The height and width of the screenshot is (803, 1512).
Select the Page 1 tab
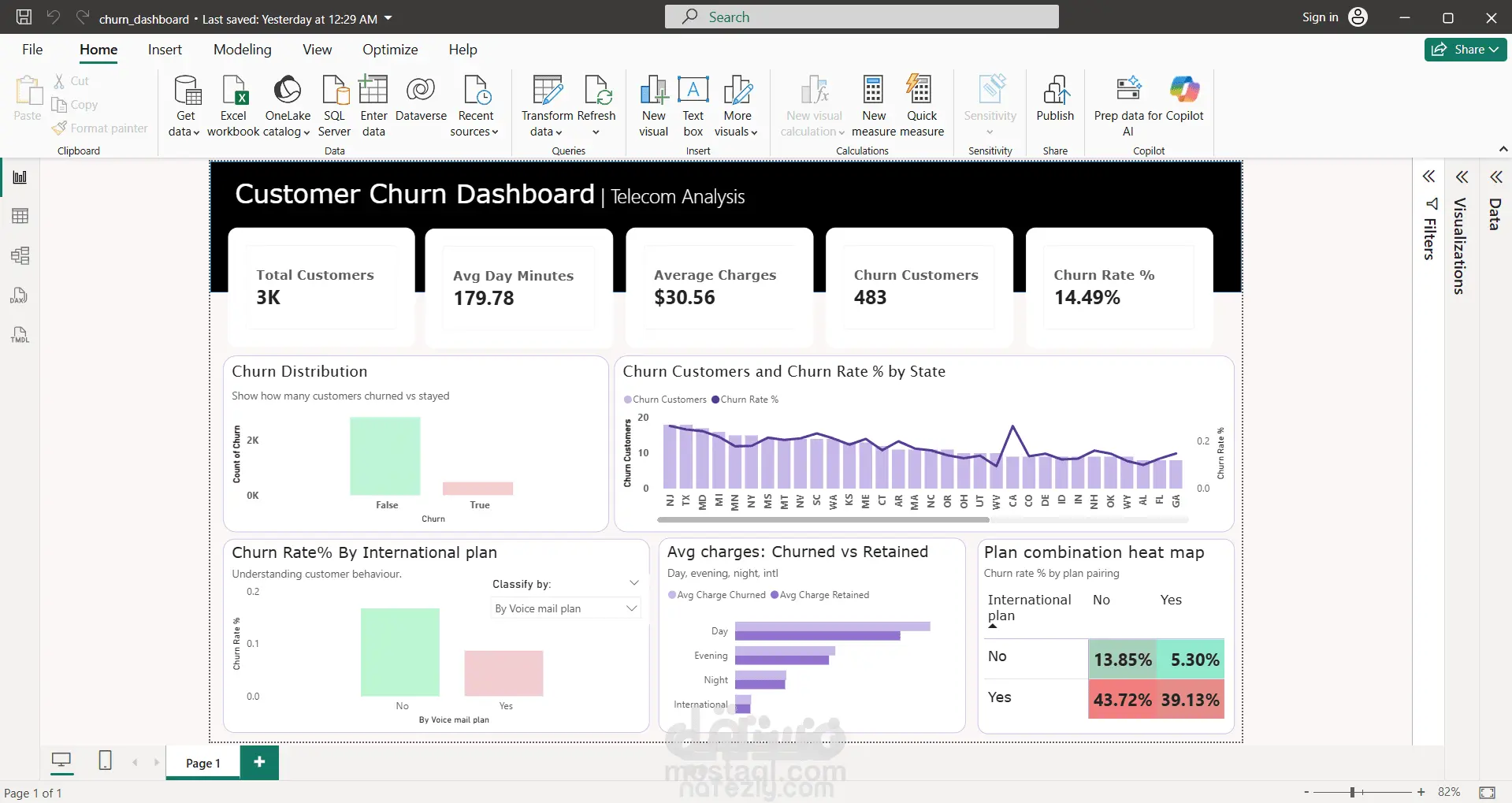click(203, 763)
